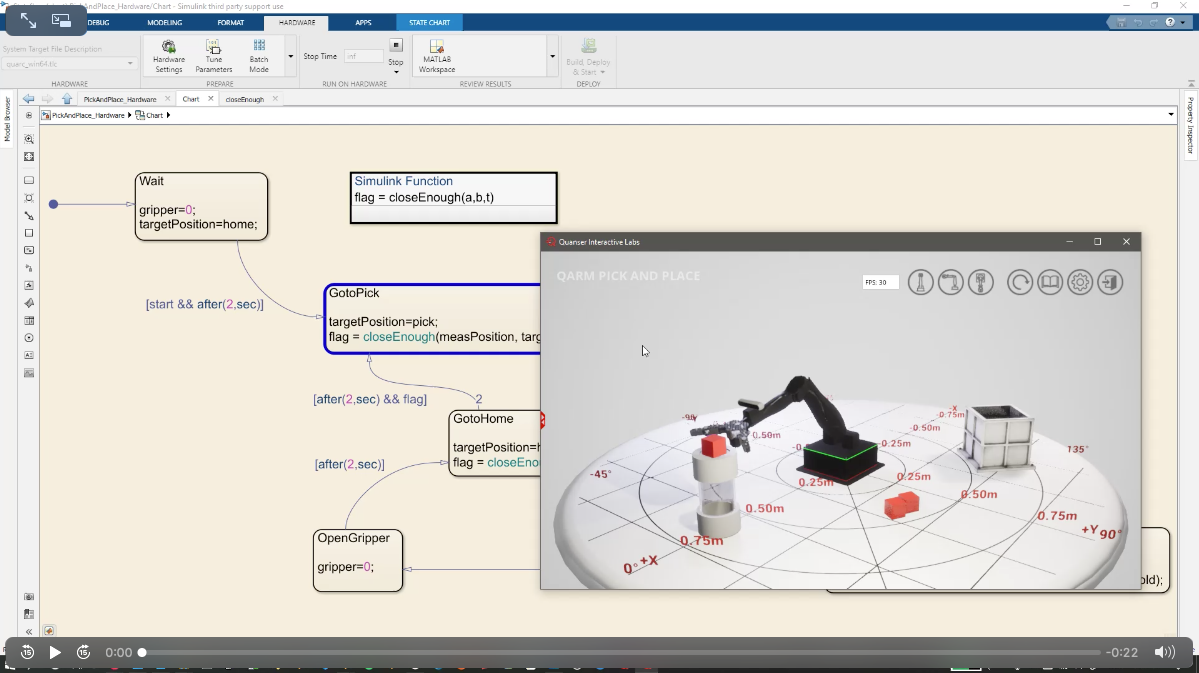
Task: Click the exit door icon in Quanser Labs
Action: pyautogui.click(x=1110, y=283)
